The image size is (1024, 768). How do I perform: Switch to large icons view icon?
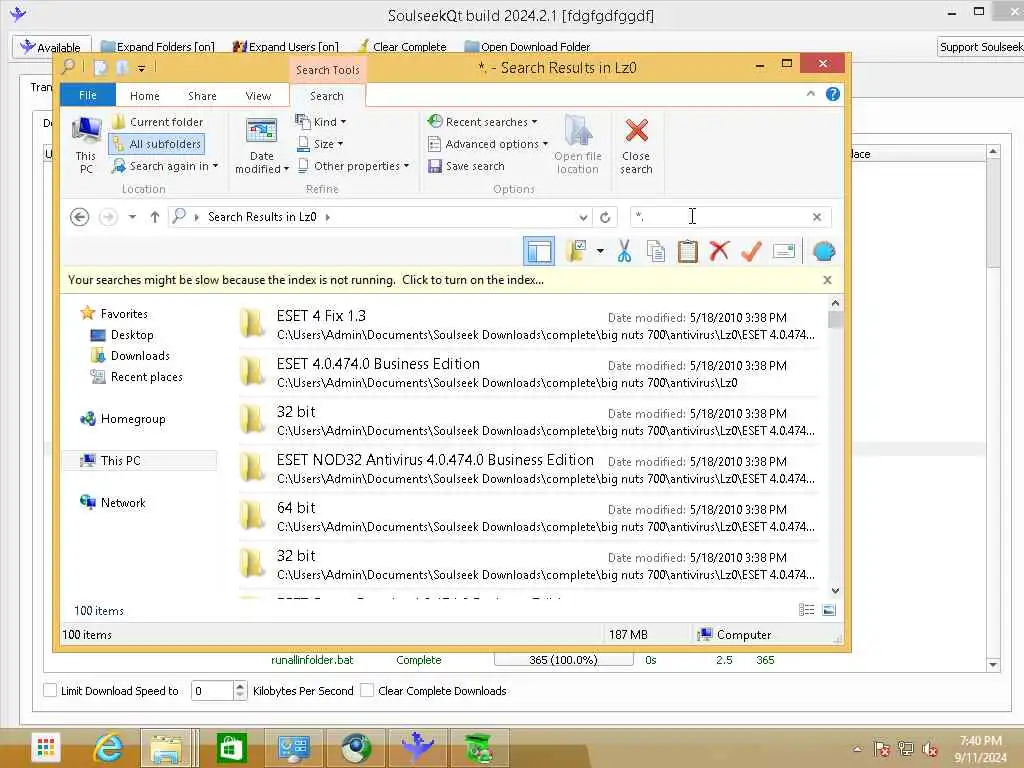[x=829, y=610]
